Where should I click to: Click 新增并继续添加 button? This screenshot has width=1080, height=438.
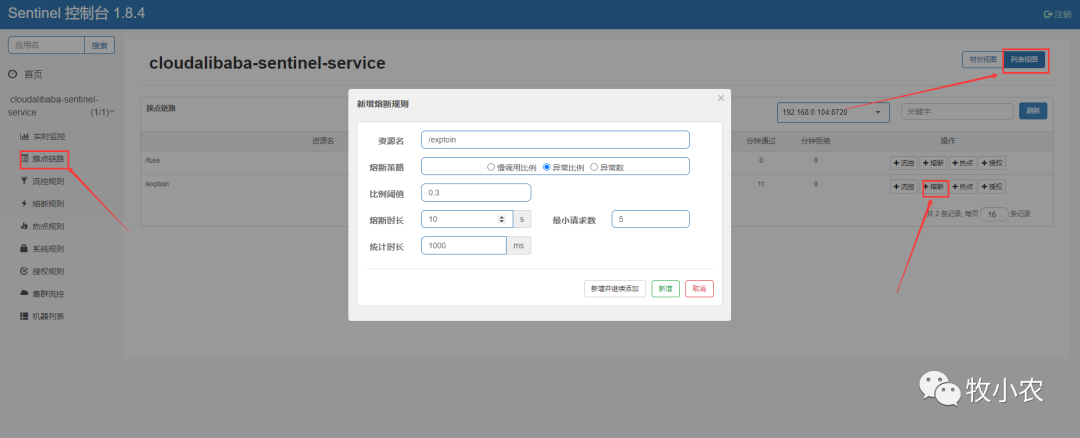pyautogui.click(x=614, y=289)
